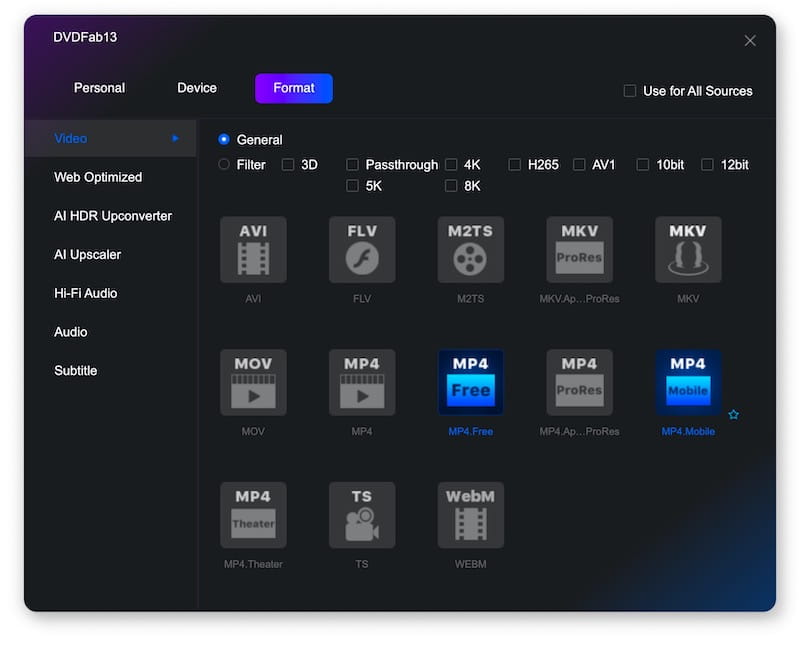Click the MP4.Ap...ProRes label
Viewport: 800px width, 645px height.
[579, 432]
